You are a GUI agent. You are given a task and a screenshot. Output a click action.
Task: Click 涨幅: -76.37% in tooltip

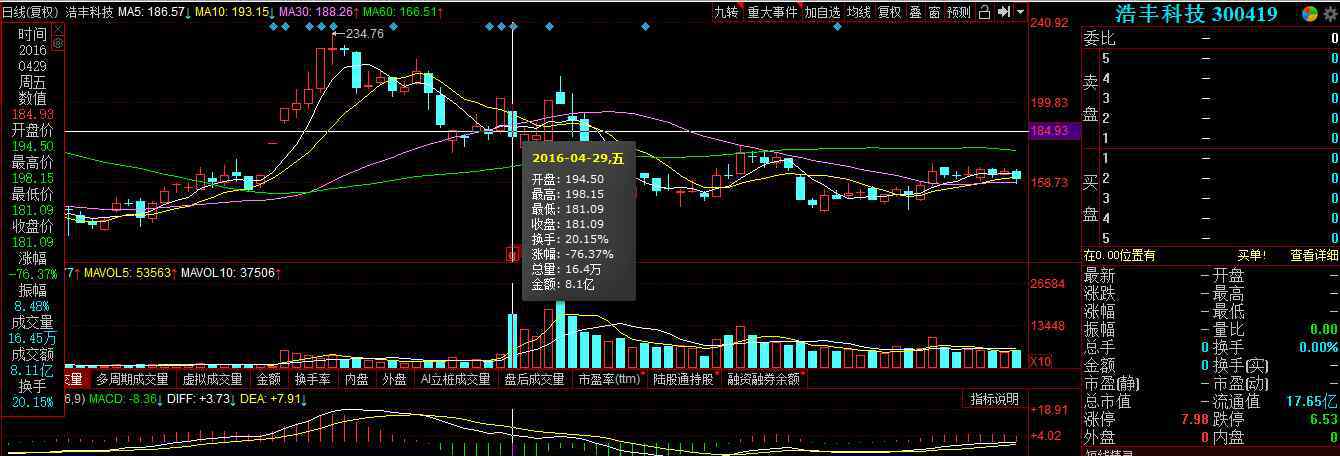pos(573,253)
